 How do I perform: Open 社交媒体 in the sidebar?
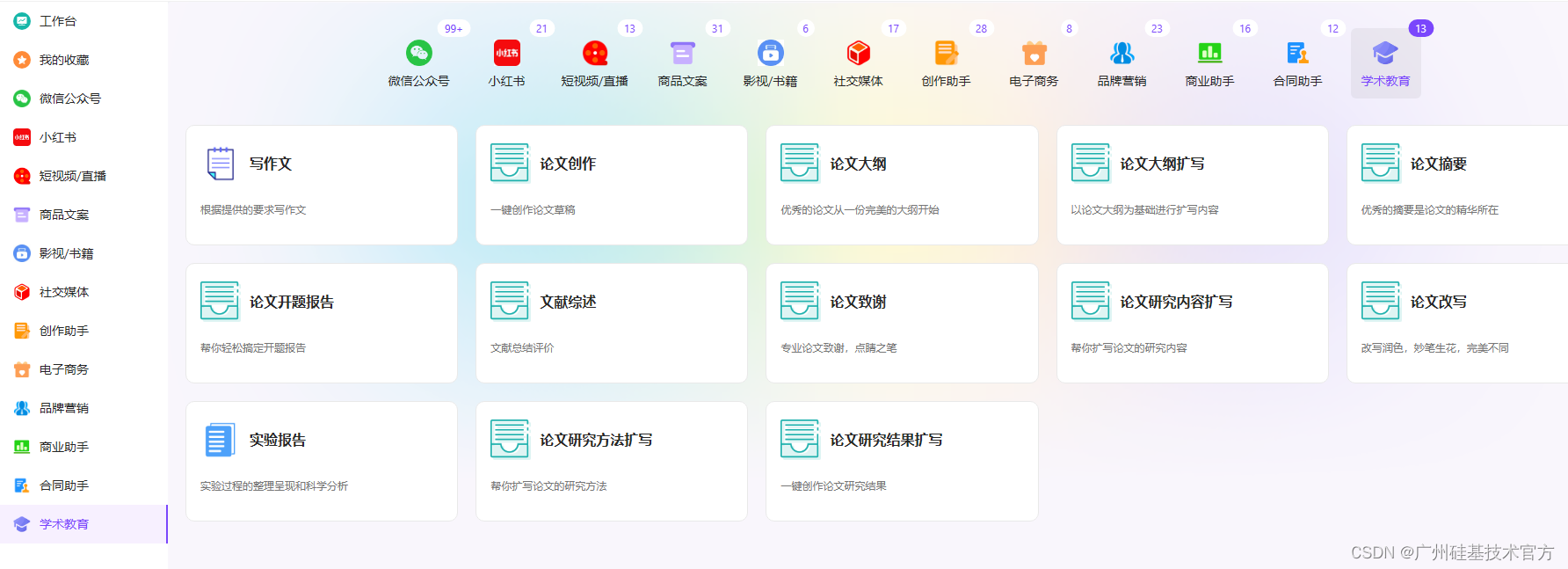83,292
